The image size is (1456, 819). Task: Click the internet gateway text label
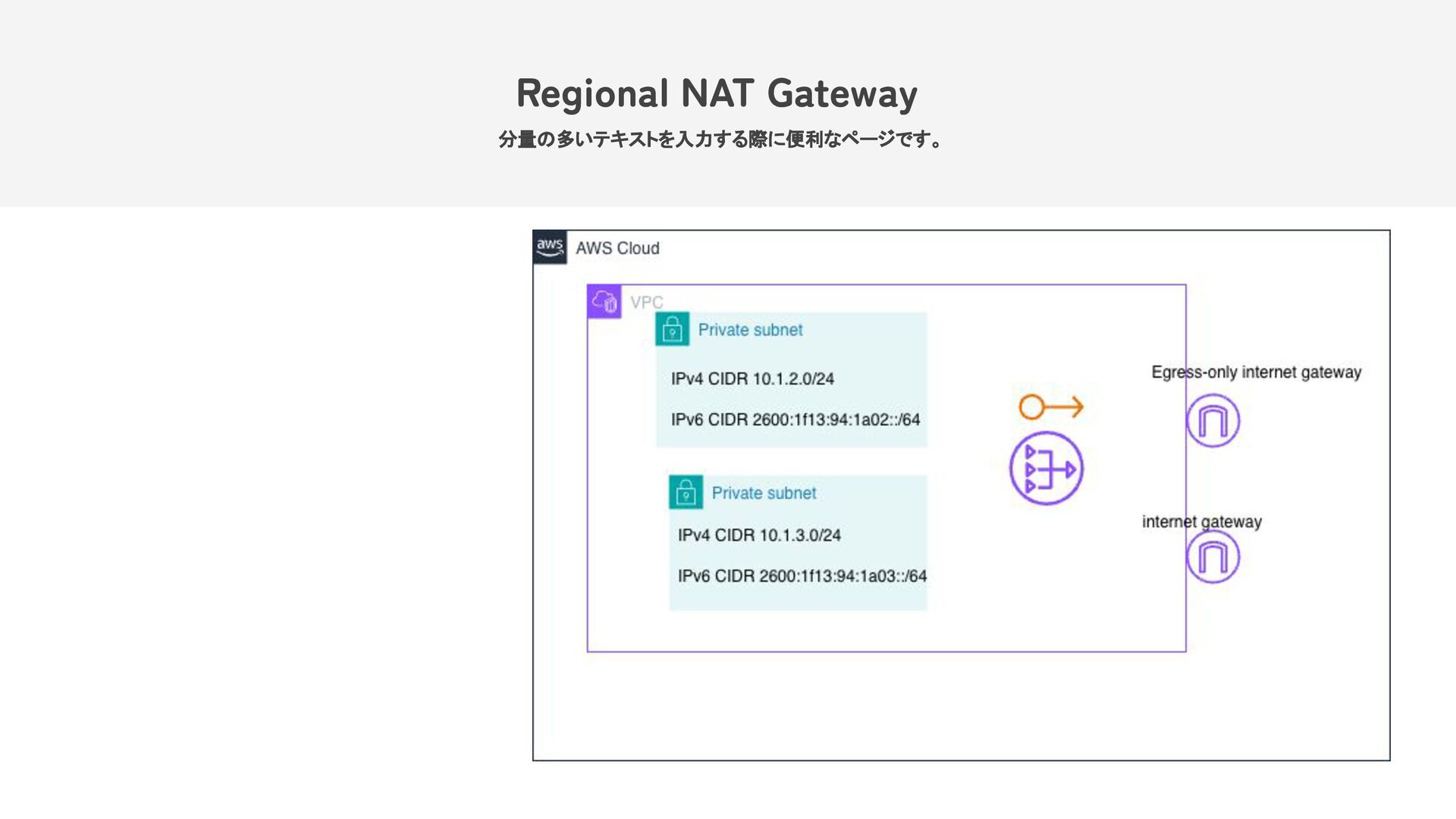[x=1201, y=522]
